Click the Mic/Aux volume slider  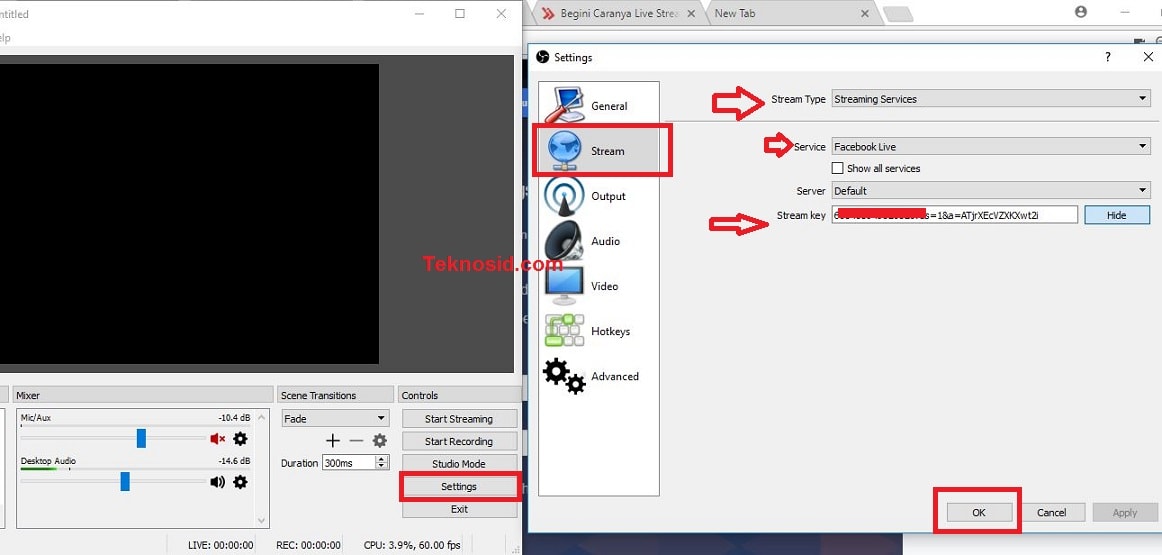click(141, 439)
